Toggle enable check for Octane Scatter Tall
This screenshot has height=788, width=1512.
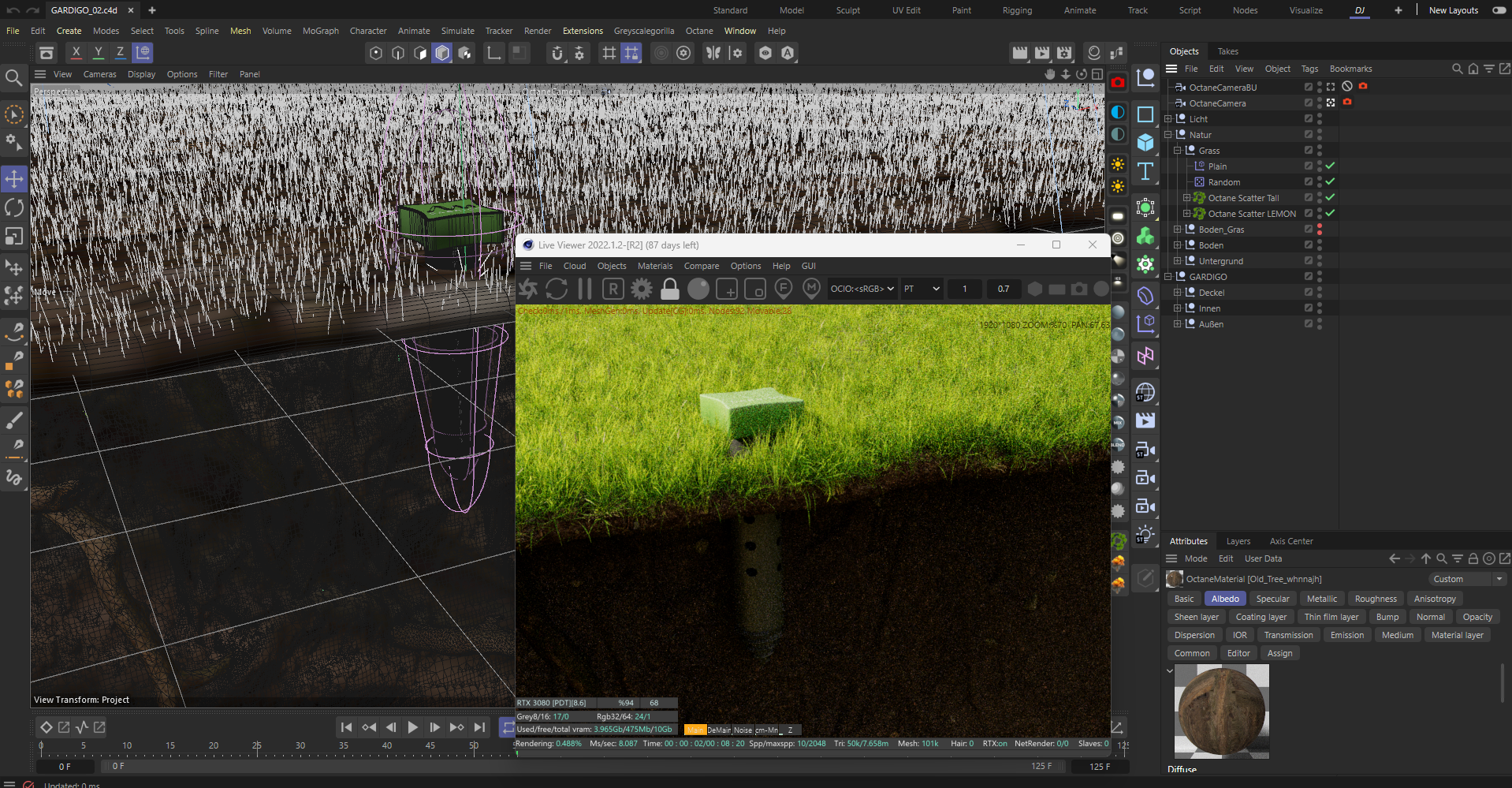pyautogui.click(x=1330, y=197)
